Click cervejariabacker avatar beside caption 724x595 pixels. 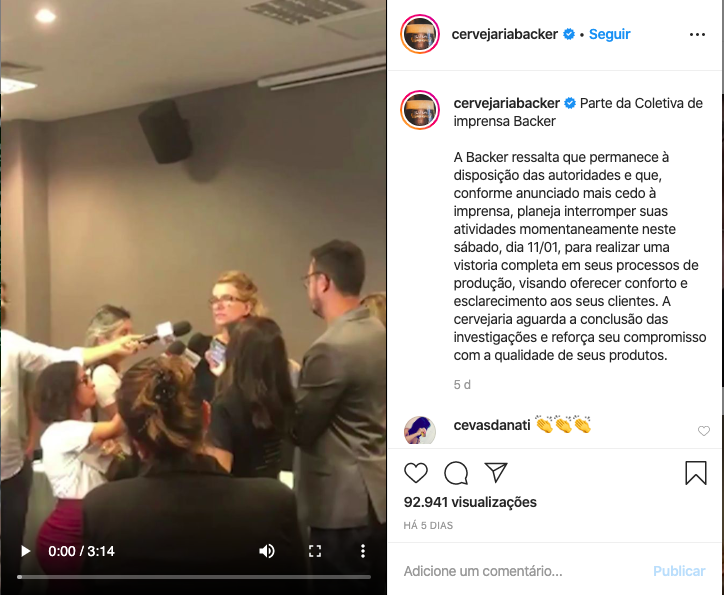coord(420,110)
